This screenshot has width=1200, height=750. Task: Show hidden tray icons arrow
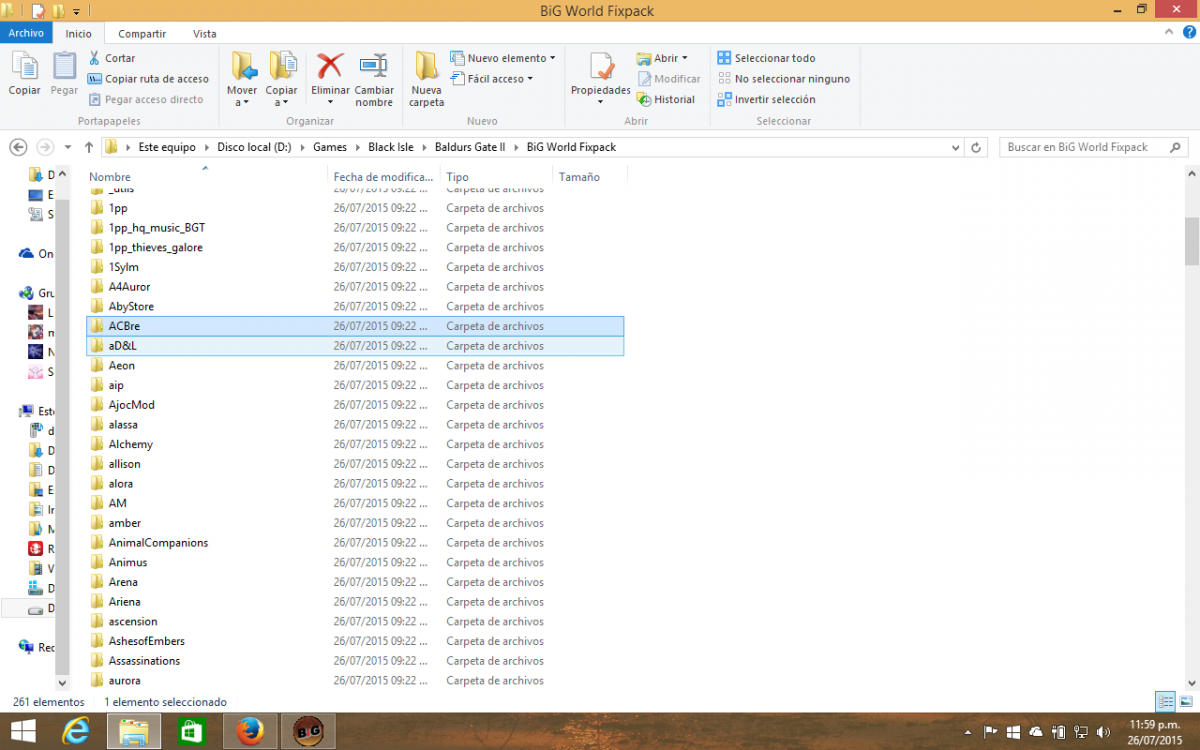click(967, 731)
